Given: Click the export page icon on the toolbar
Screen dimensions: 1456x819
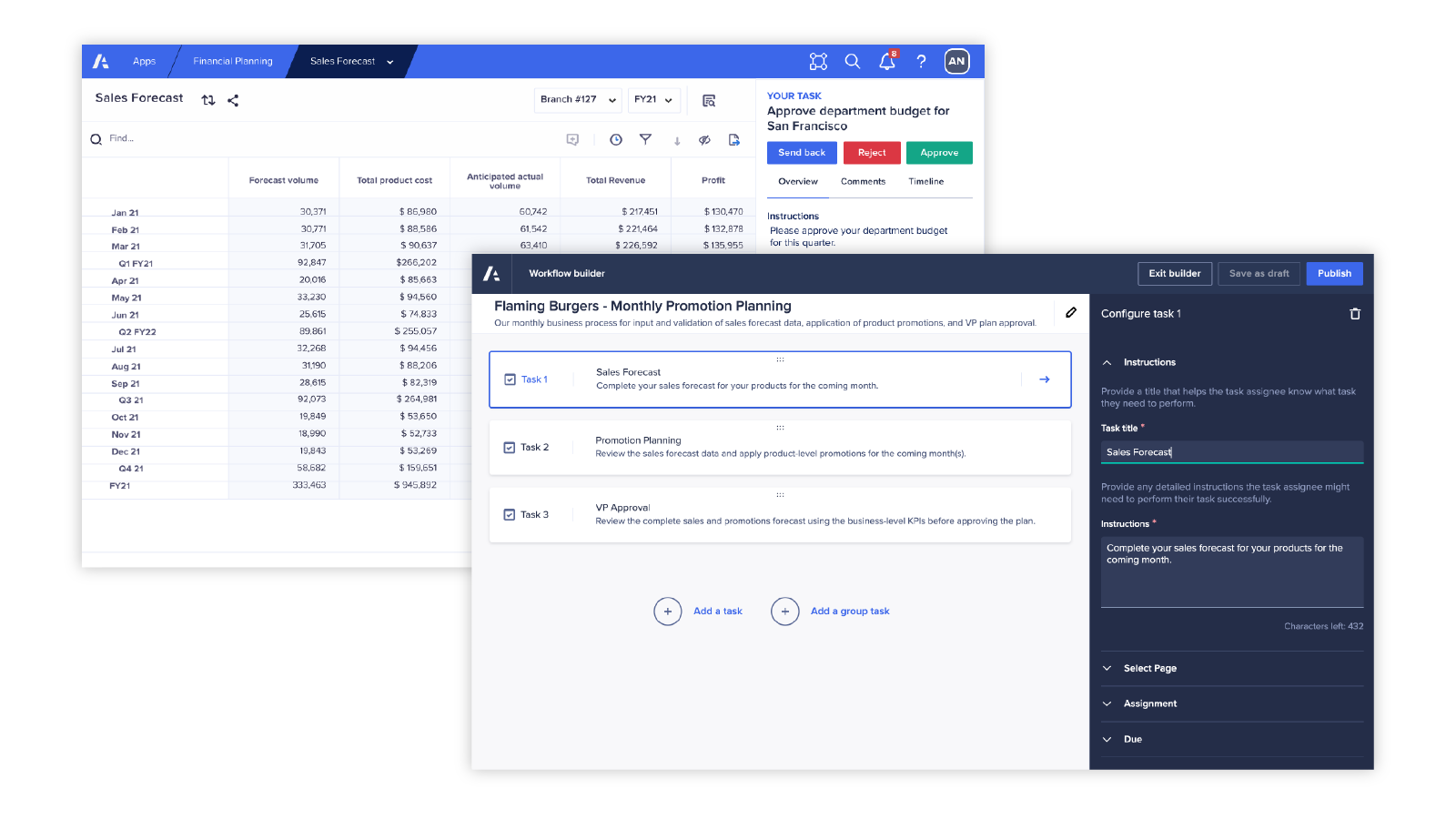Looking at the screenshot, I should pos(734,139).
